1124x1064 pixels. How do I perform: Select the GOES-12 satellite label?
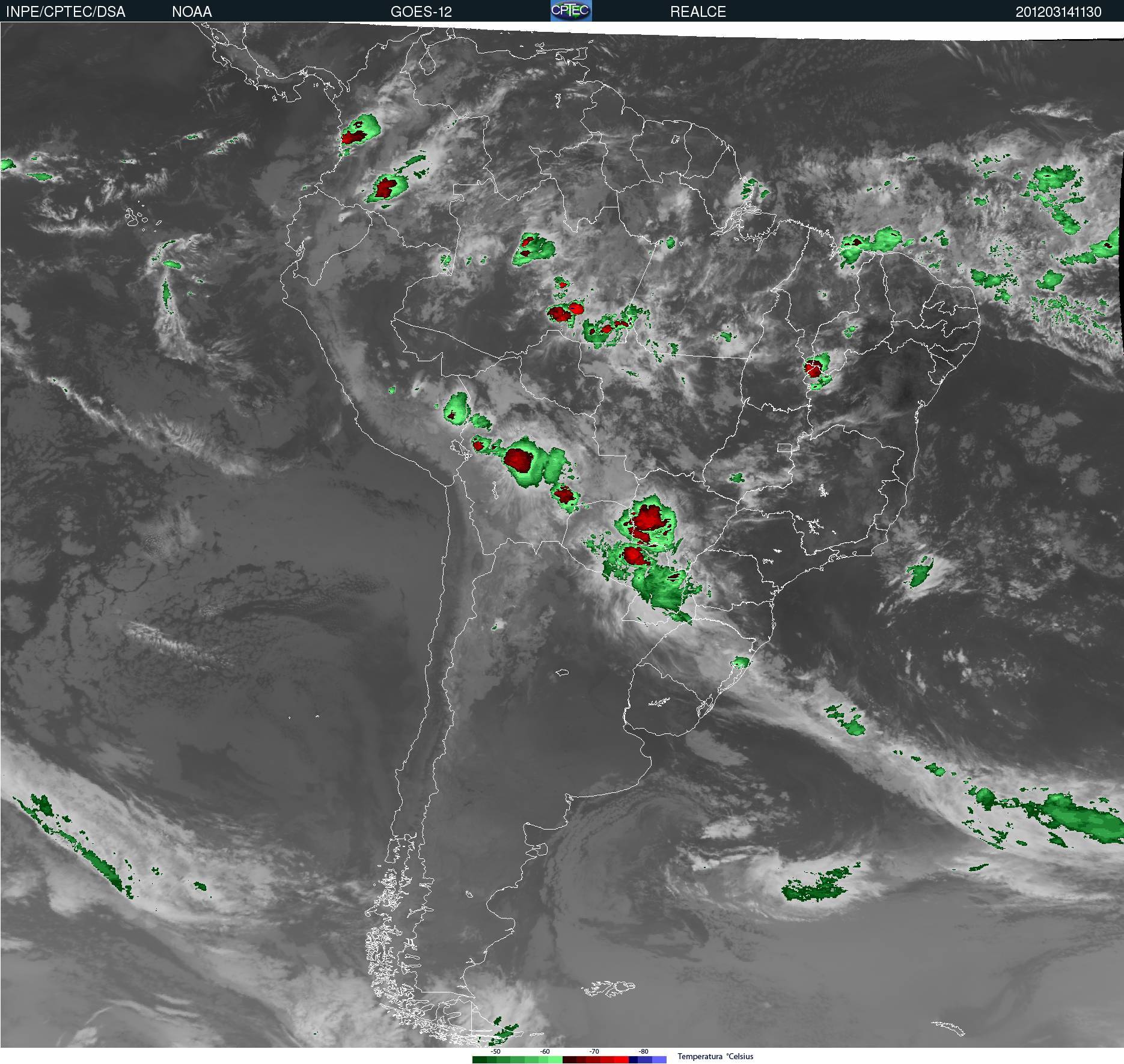coord(421,11)
